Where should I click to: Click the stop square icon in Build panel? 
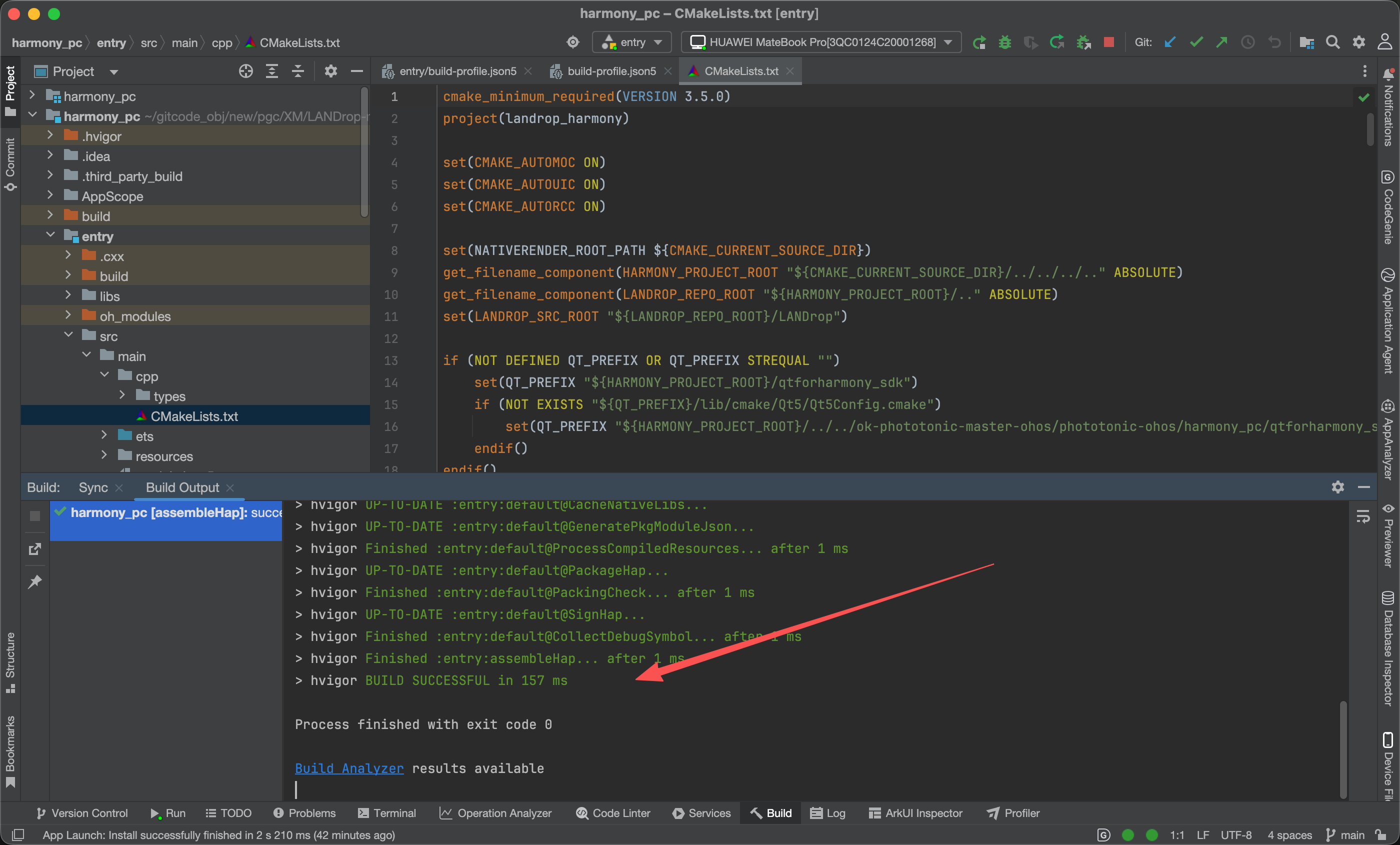[34, 516]
